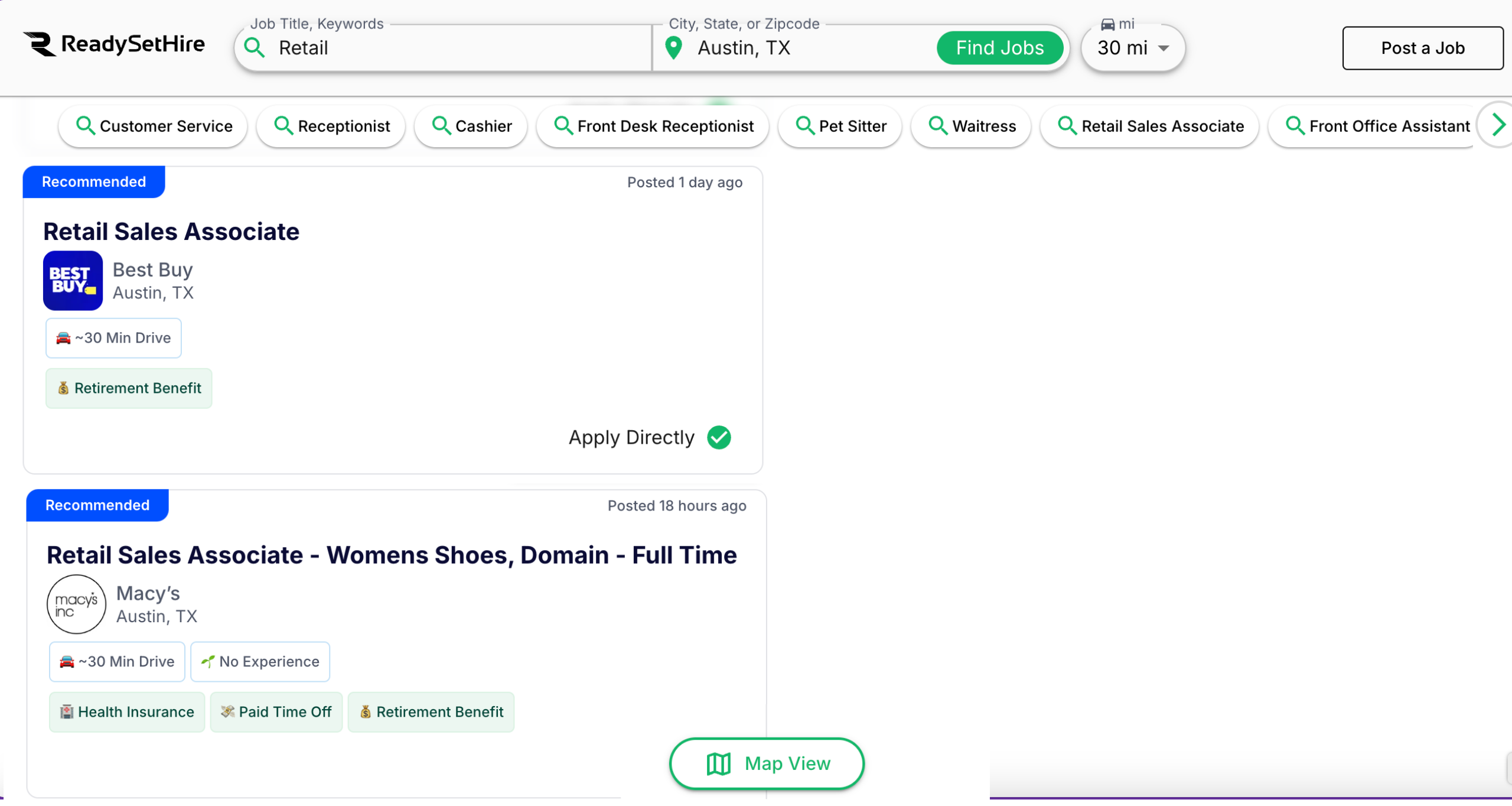Click the dropdown arrow beside 30 mi
This screenshot has width=1512, height=806.
click(x=1164, y=48)
